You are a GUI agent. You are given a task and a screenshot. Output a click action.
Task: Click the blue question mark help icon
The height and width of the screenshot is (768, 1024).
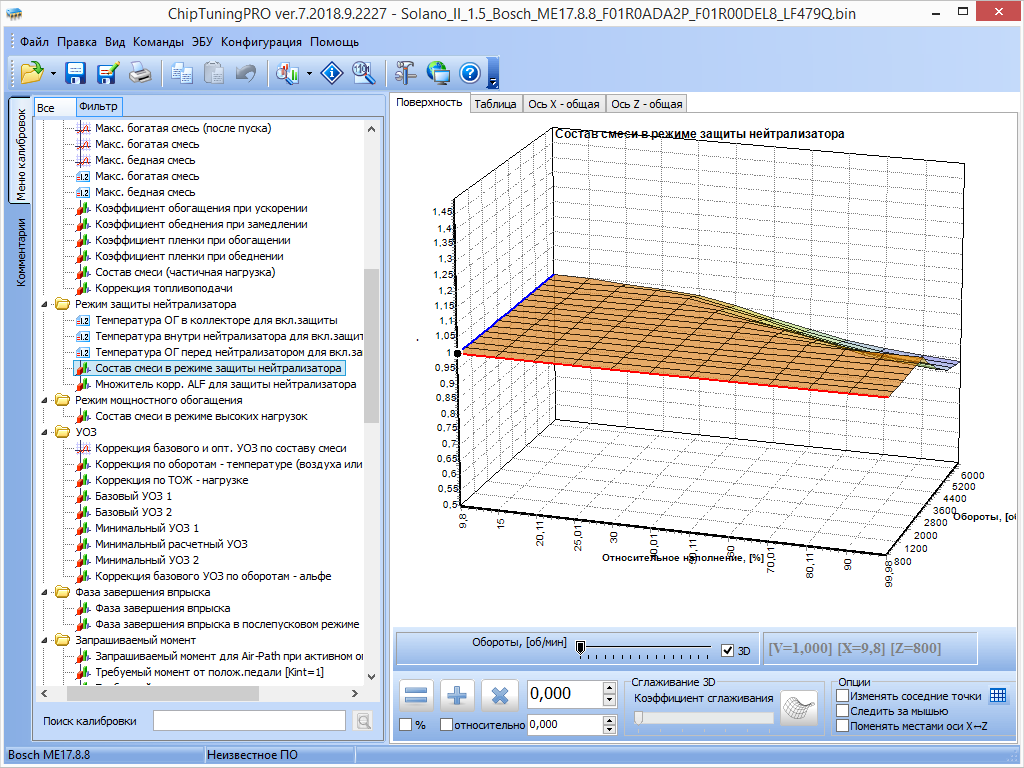(470, 73)
